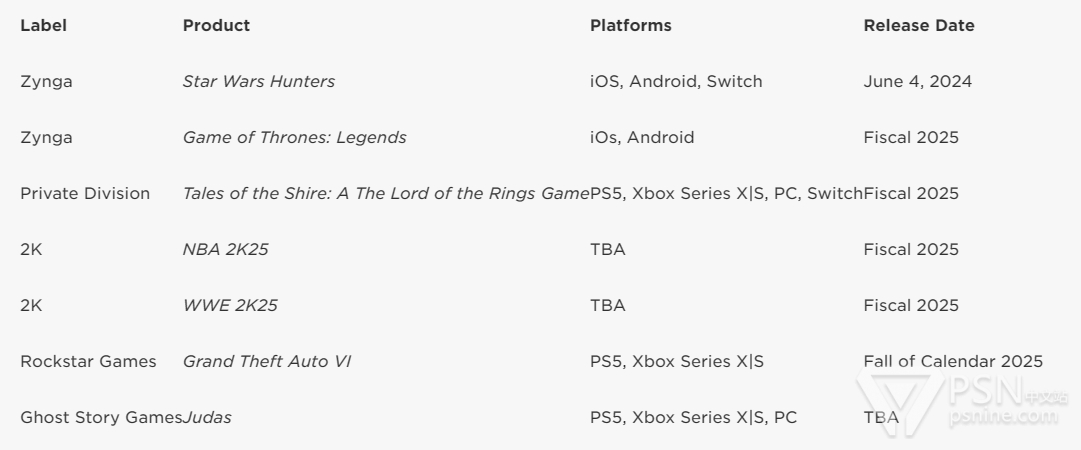Screen dimensions: 1081x450
Task: Click the PS5, Xbox Series X|S, PC cell
Action: [694, 418]
